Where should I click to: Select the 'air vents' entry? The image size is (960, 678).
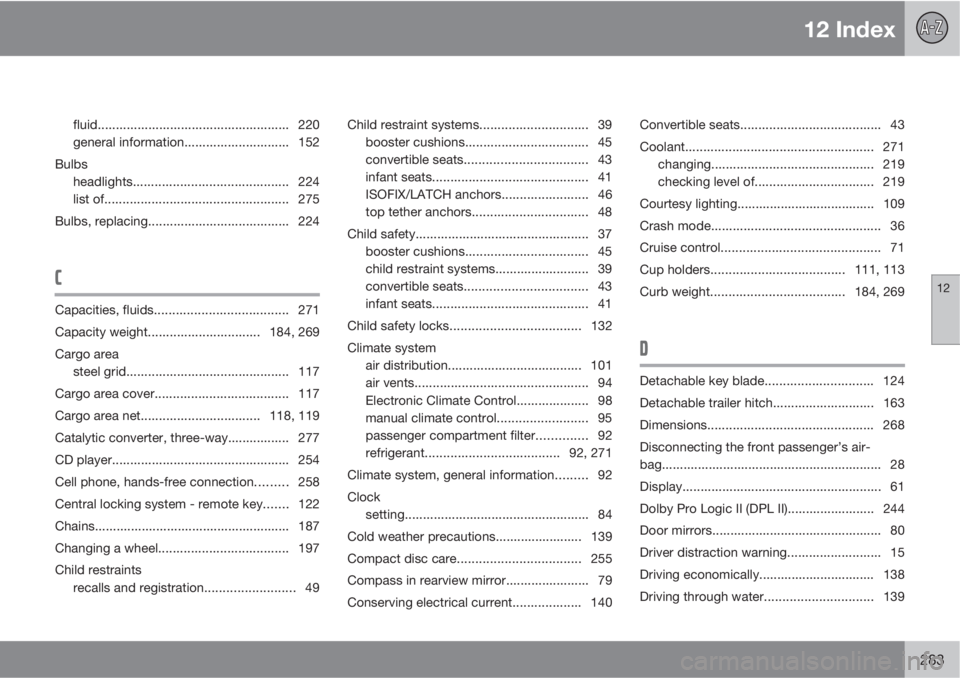(x=489, y=383)
